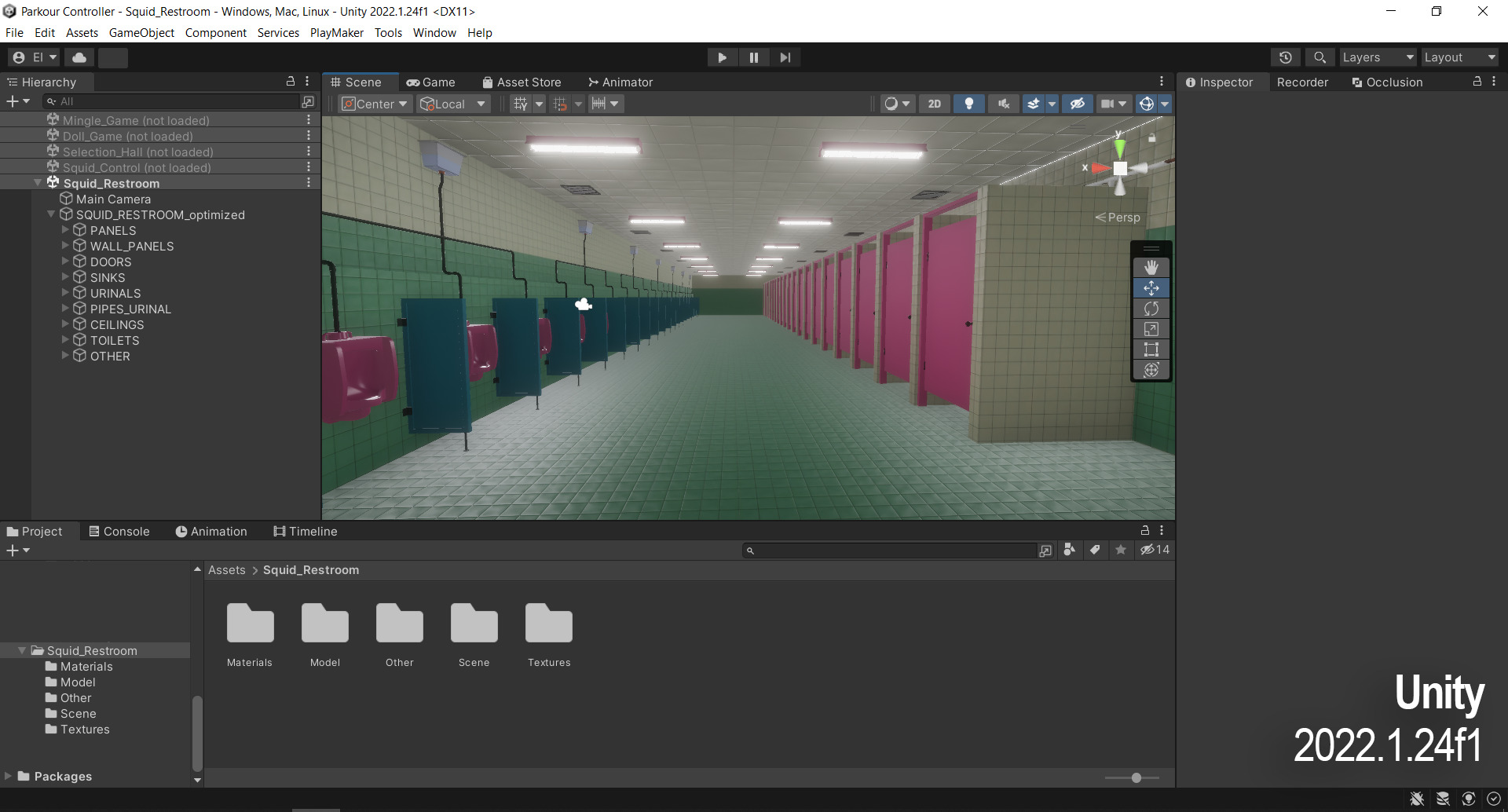The height and width of the screenshot is (812, 1508).
Task: Toggle scene lighting on or off
Action: (969, 104)
